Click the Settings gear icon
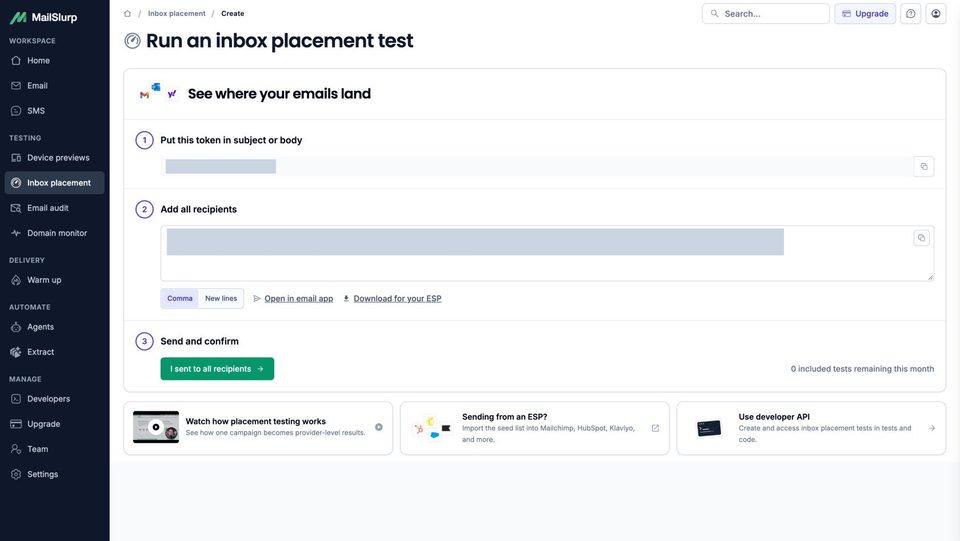 (16, 474)
